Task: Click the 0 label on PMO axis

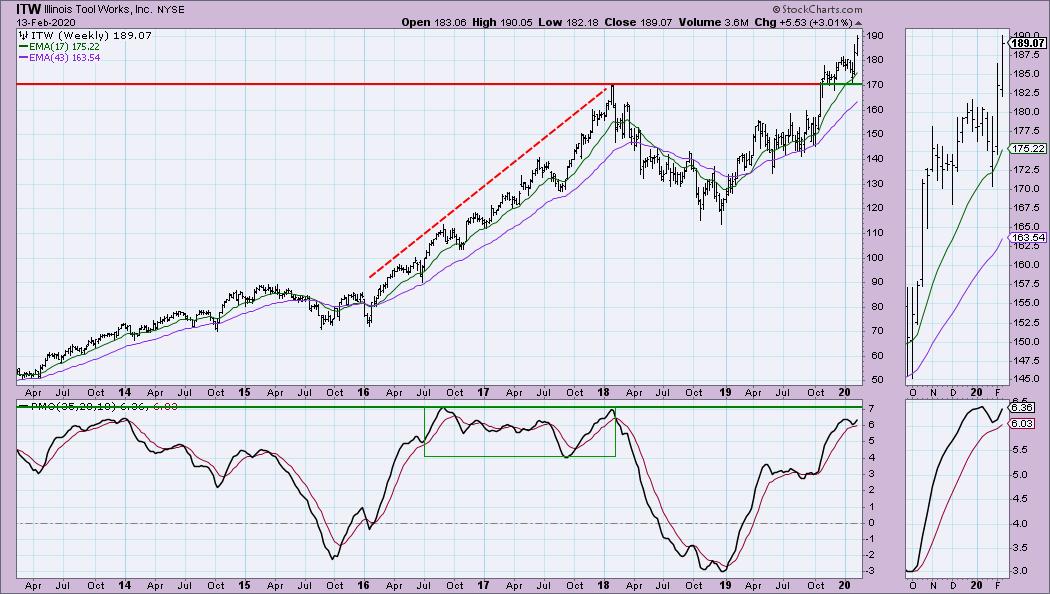Action: click(x=872, y=523)
